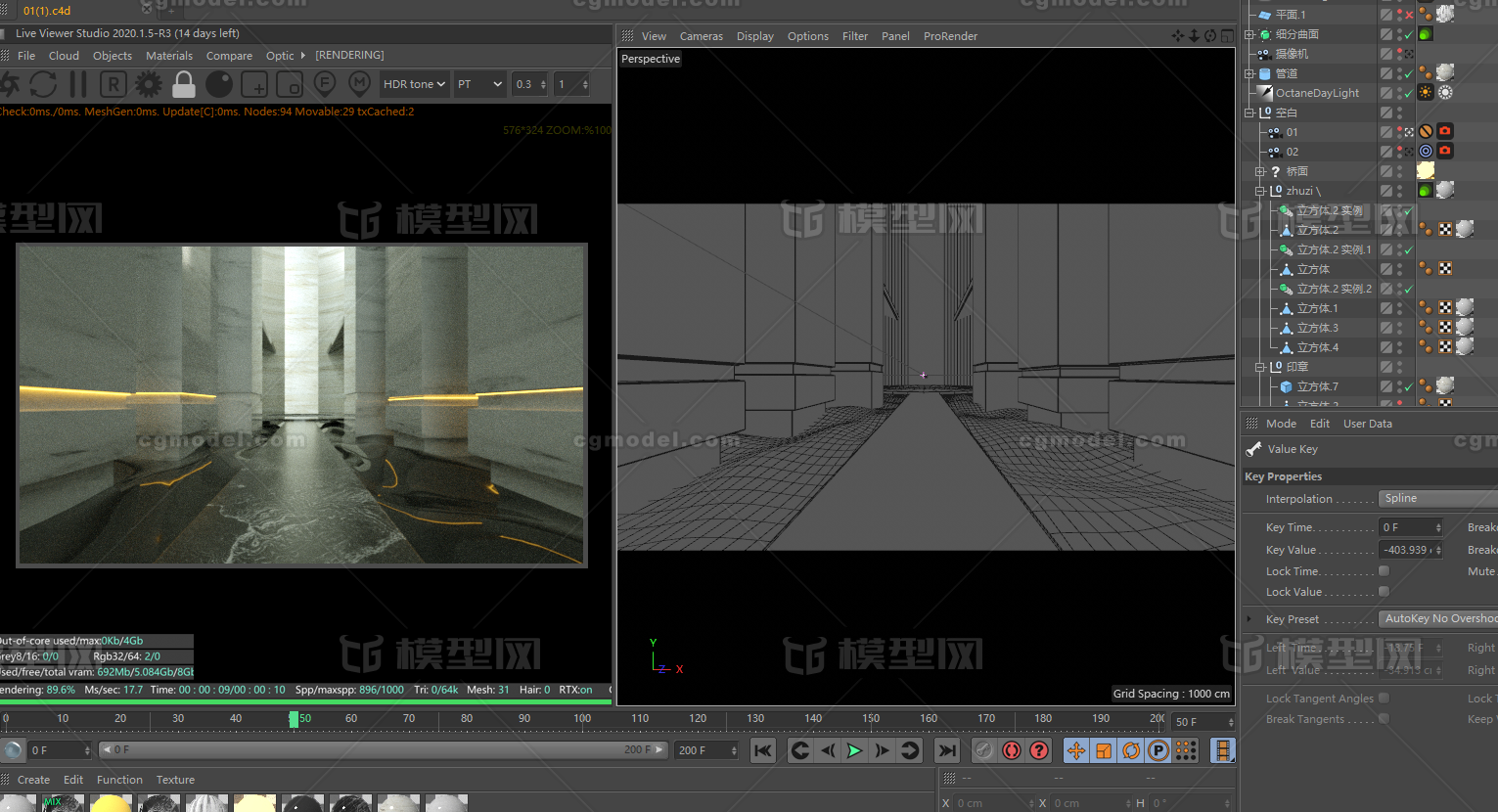The height and width of the screenshot is (812, 1498).
Task: Open the ProRender menu
Action: click(x=950, y=36)
